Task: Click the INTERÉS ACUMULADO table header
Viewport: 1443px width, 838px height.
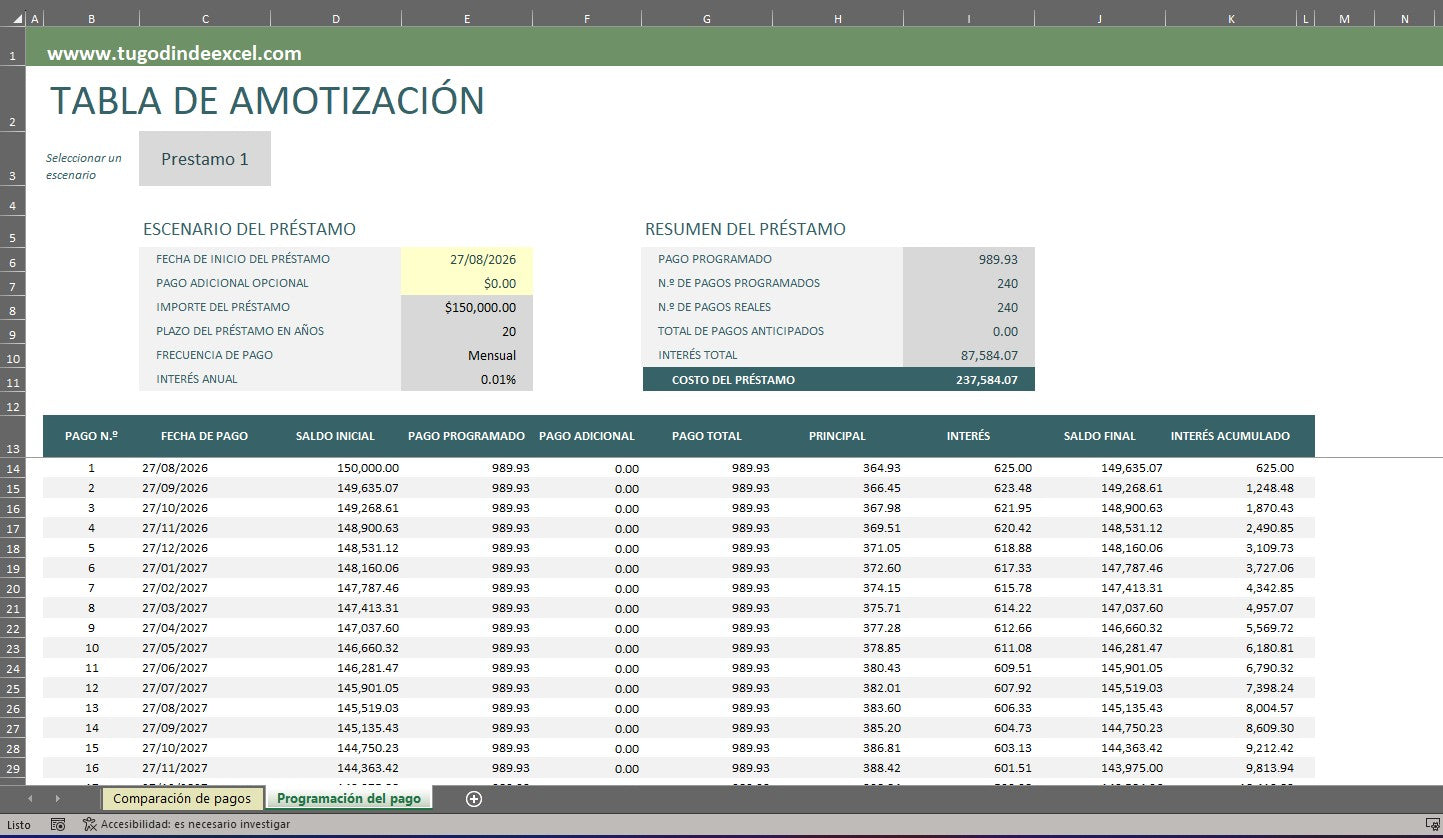Action: (1231, 436)
